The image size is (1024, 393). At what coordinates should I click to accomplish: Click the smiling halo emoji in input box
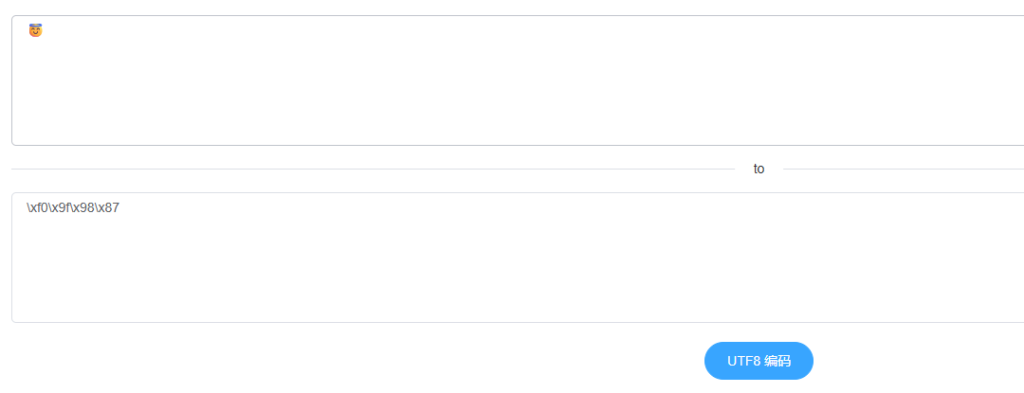tap(35, 30)
